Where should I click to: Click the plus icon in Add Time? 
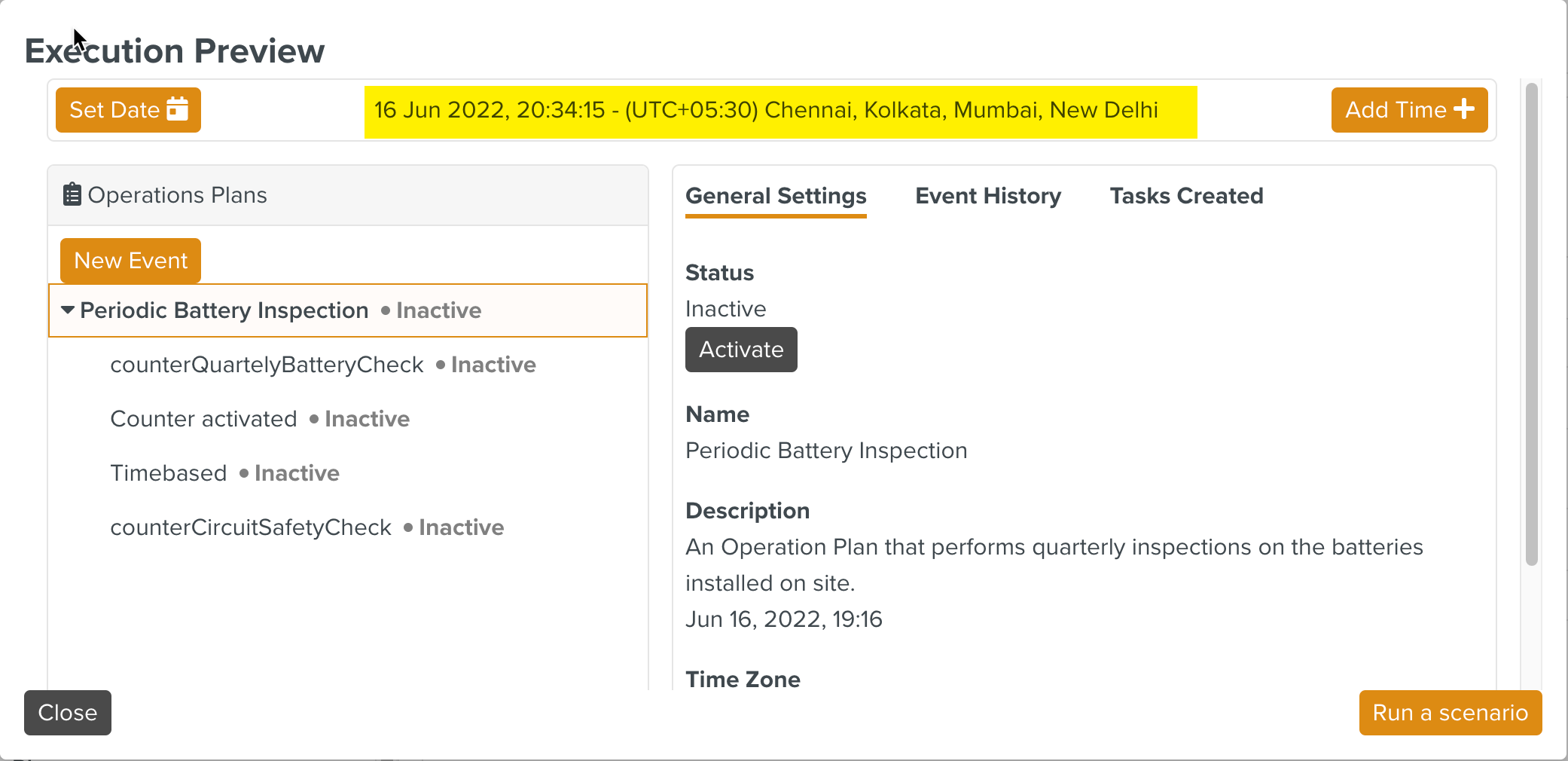click(1464, 109)
